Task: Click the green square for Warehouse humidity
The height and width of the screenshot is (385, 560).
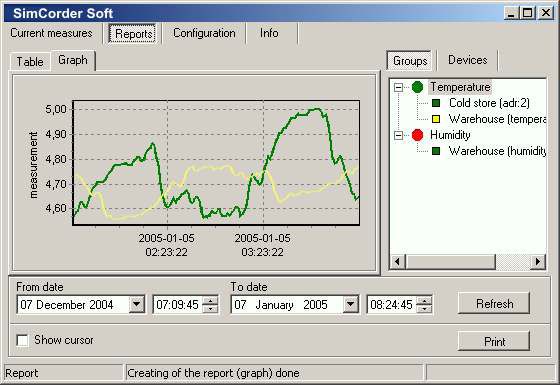Action: pyautogui.click(x=436, y=151)
